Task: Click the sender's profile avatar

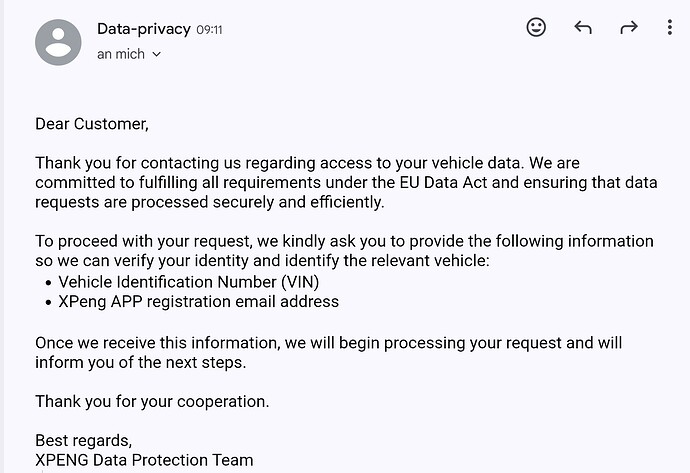Action: [58, 42]
